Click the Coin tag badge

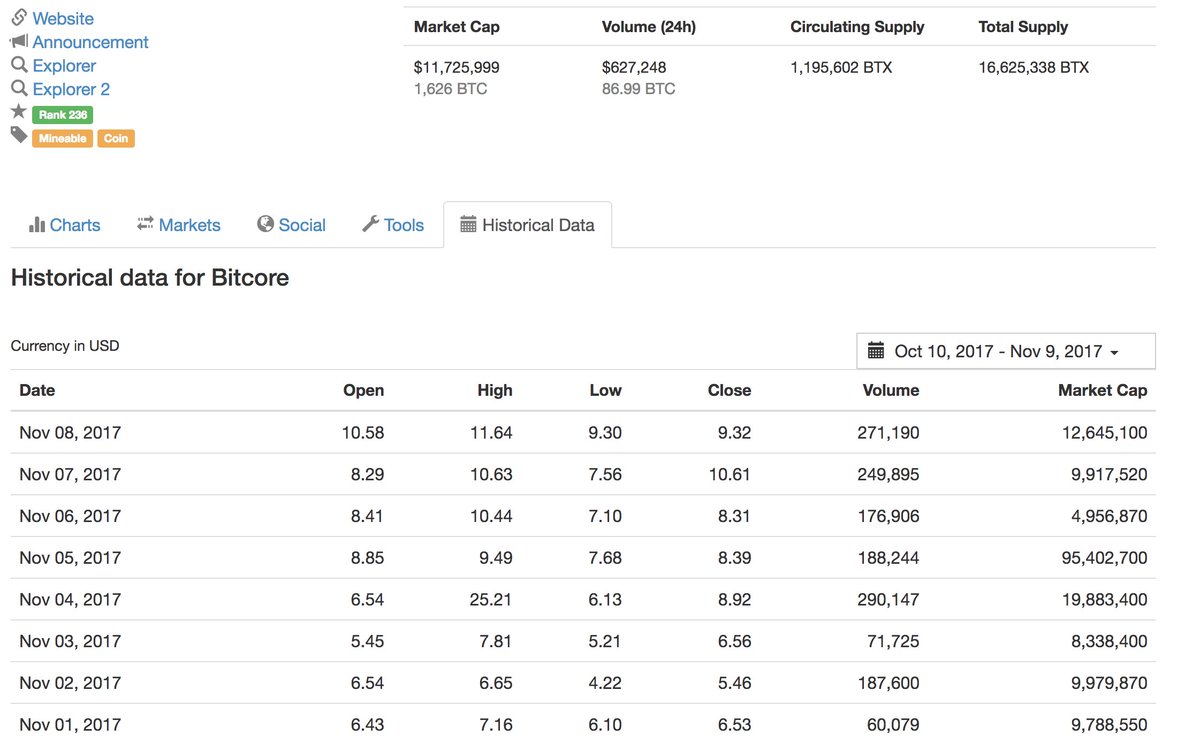116,139
